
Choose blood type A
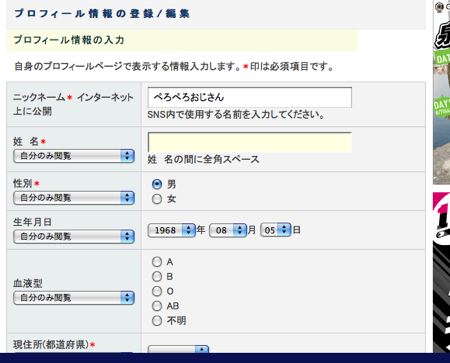pyautogui.click(x=157, y=262)
